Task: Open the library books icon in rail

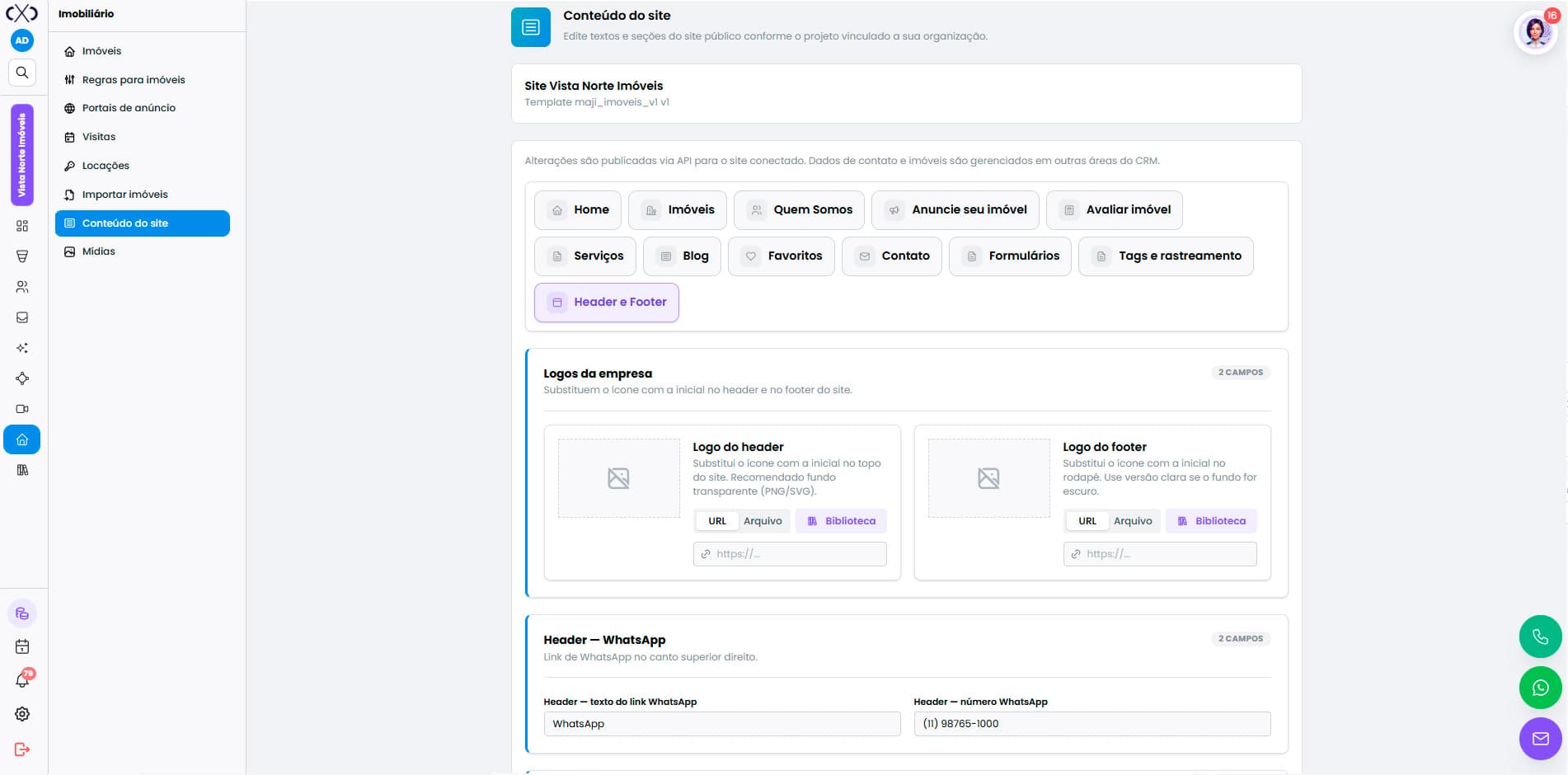Action: (x=22, y=470)
